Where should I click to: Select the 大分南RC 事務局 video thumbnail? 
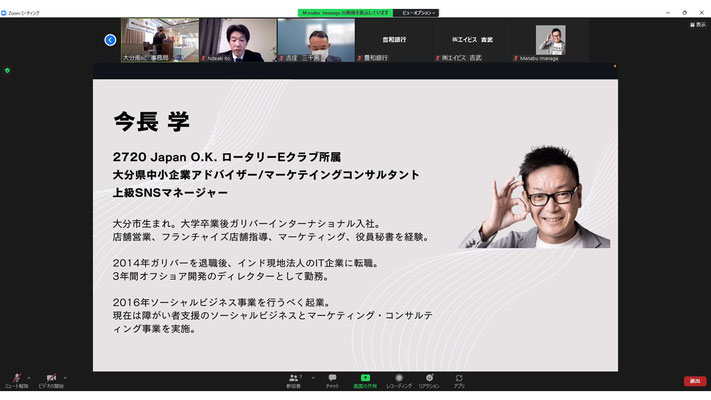[x=160, y=40]
